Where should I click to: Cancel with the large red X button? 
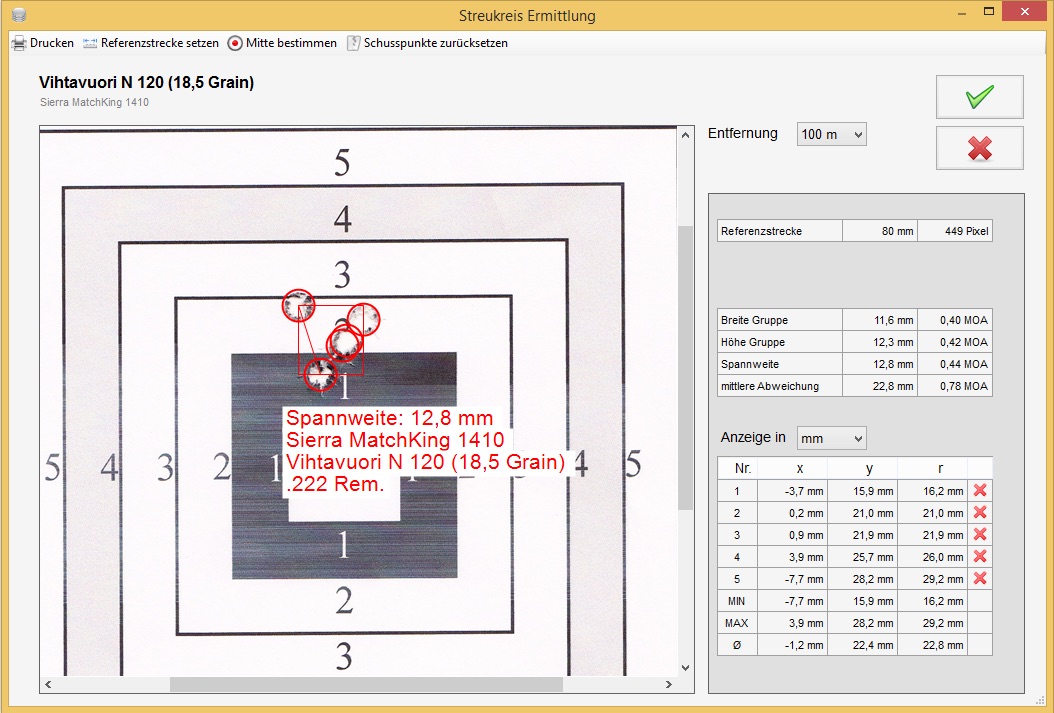pos(979,148)
